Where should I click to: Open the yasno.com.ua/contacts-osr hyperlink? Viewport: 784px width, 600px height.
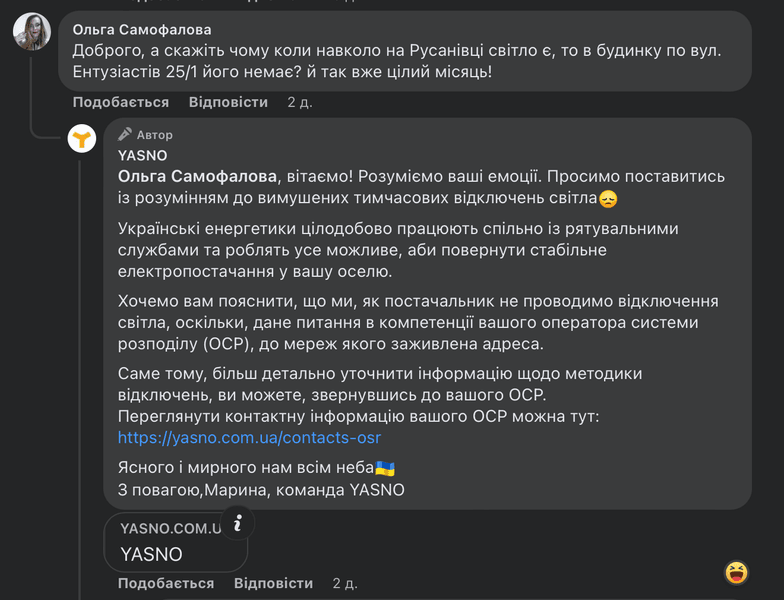click(x=249, y=438)
